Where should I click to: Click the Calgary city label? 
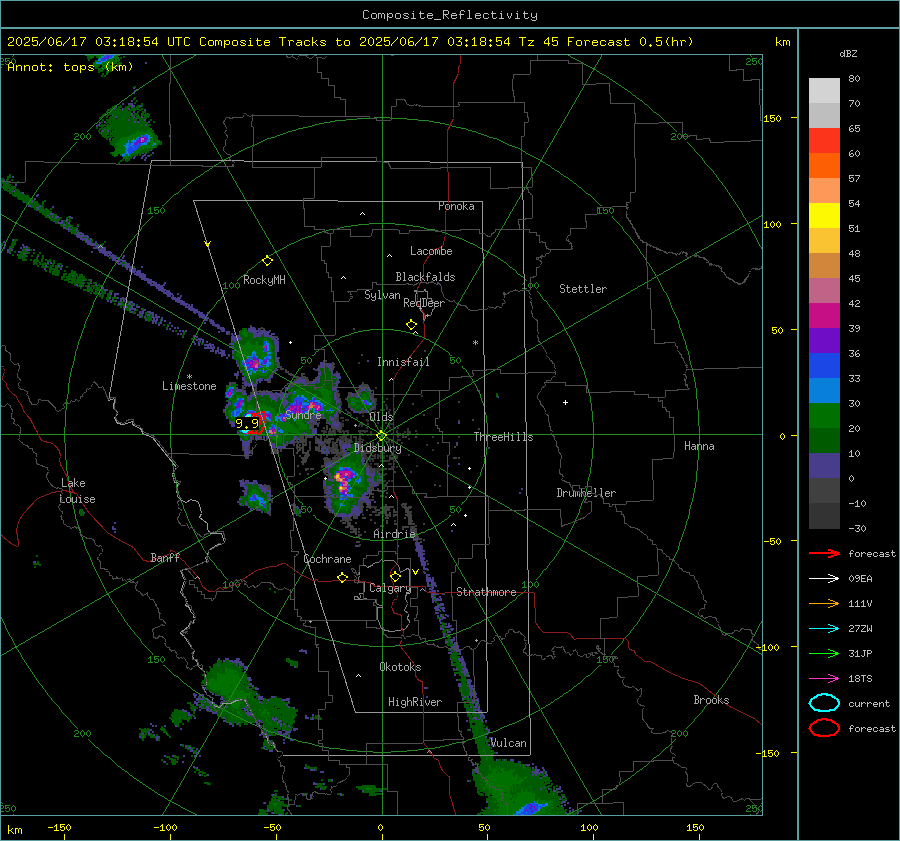(390, 588)
